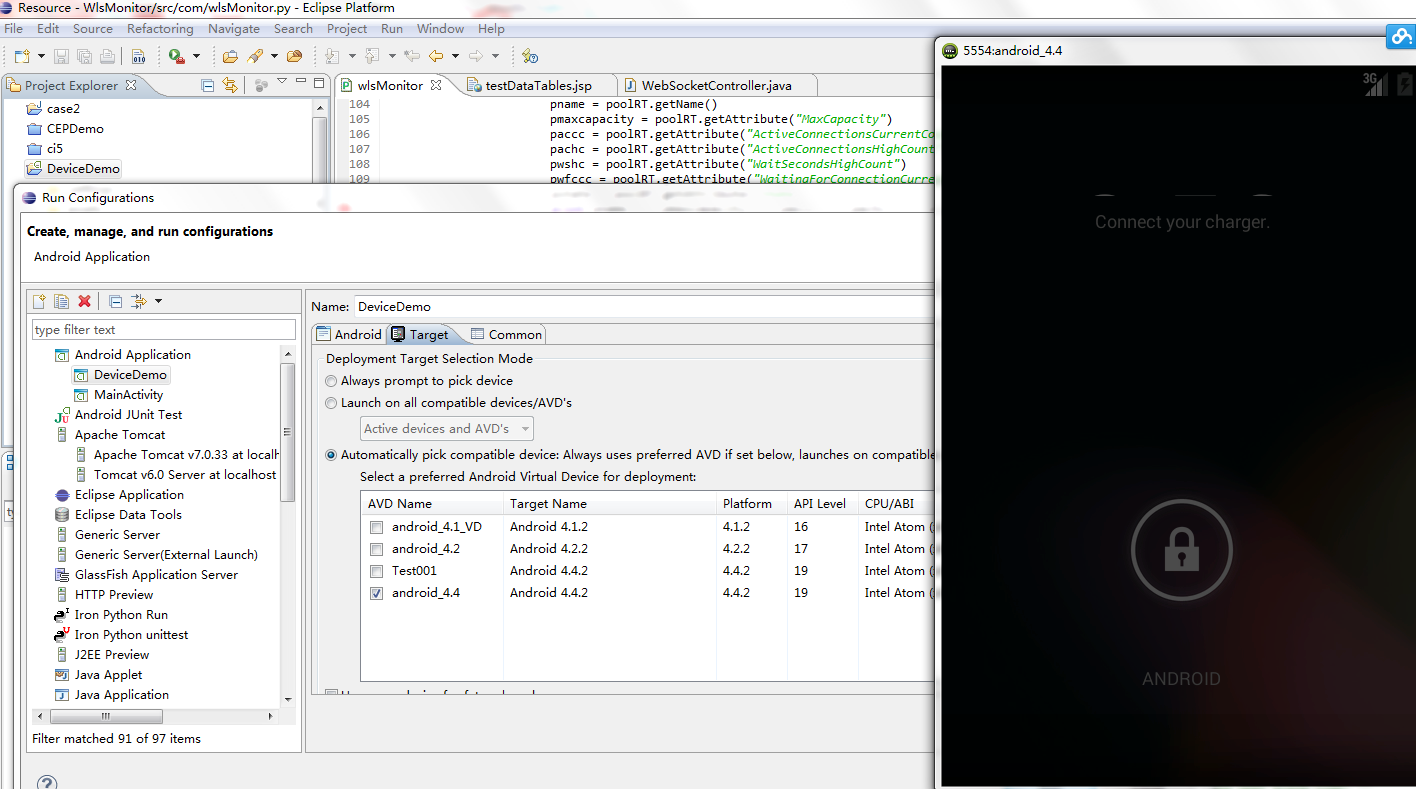Click New launch configuration icon
The height and width of the screenshot is (789, 1416).
tap(40, 301)
